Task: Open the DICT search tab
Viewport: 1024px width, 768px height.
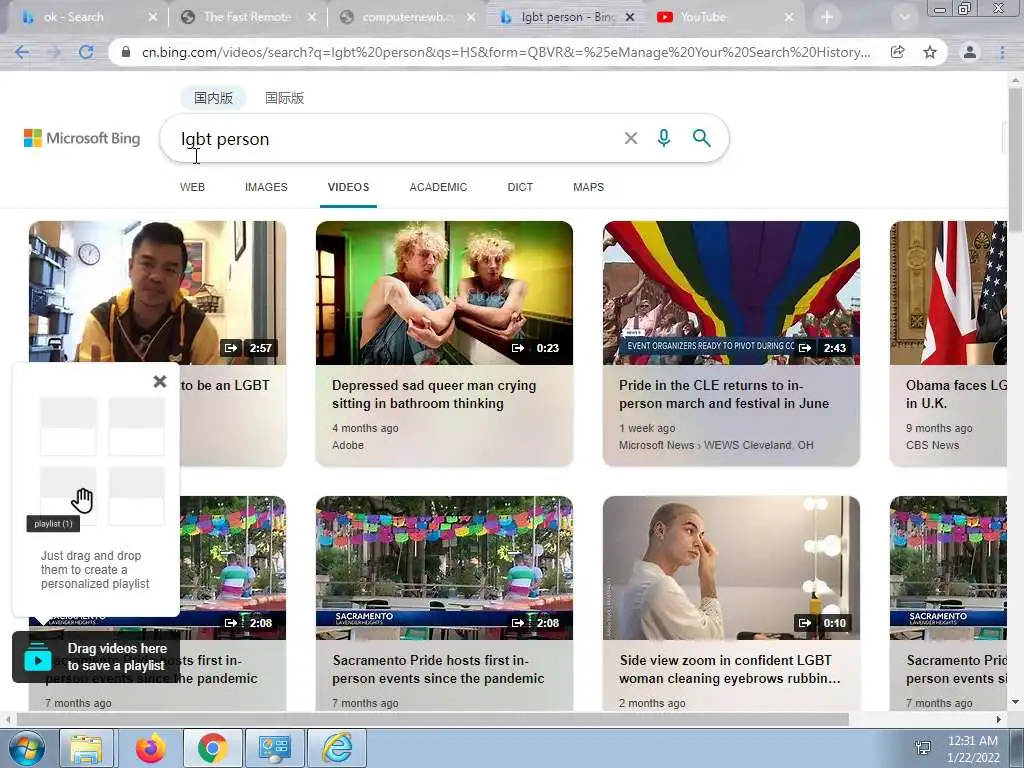Action: [x=520, y=187]
